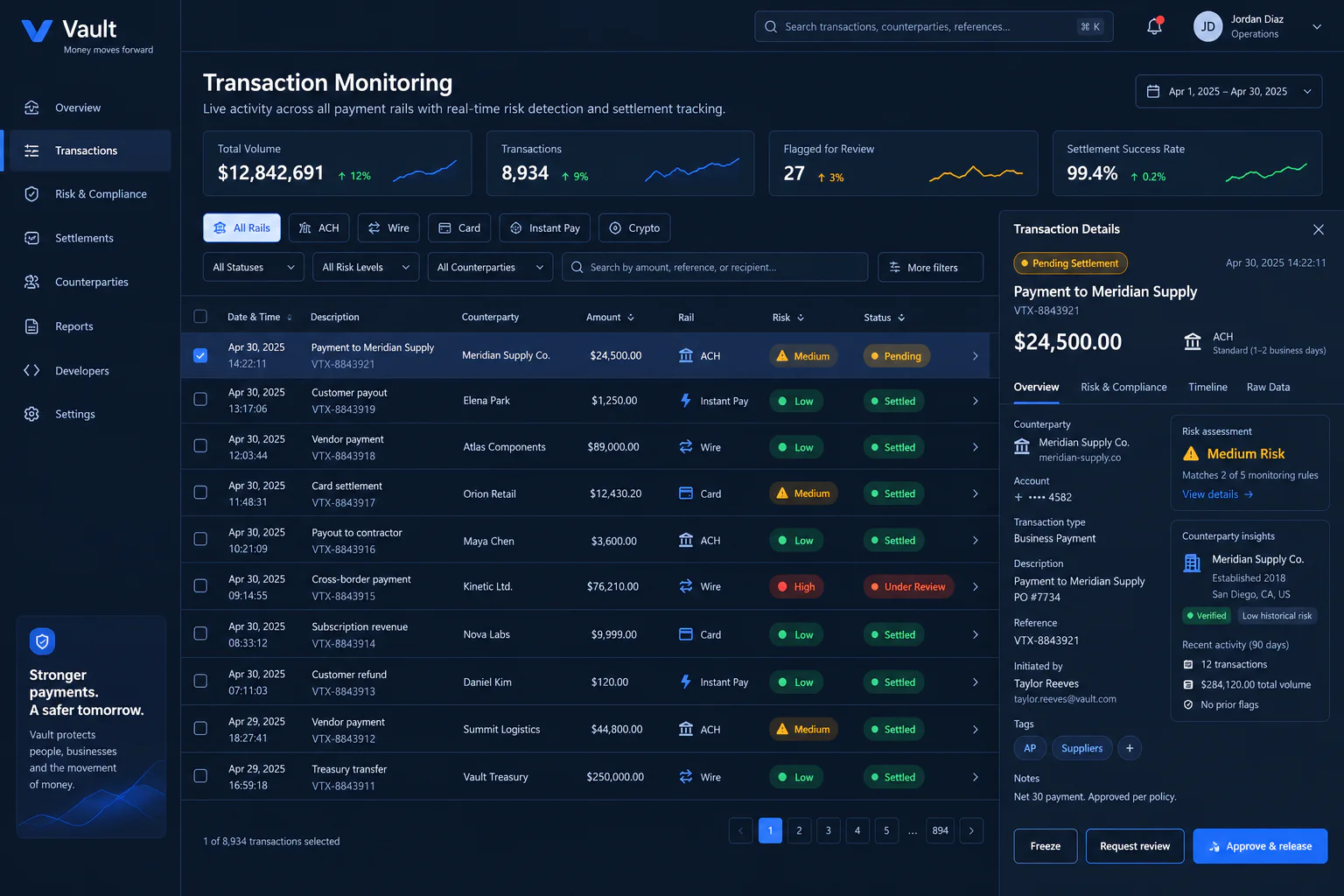
Task: Expand the Jordan Diaz account menu chevron
Action: (x=1317, y=27)
